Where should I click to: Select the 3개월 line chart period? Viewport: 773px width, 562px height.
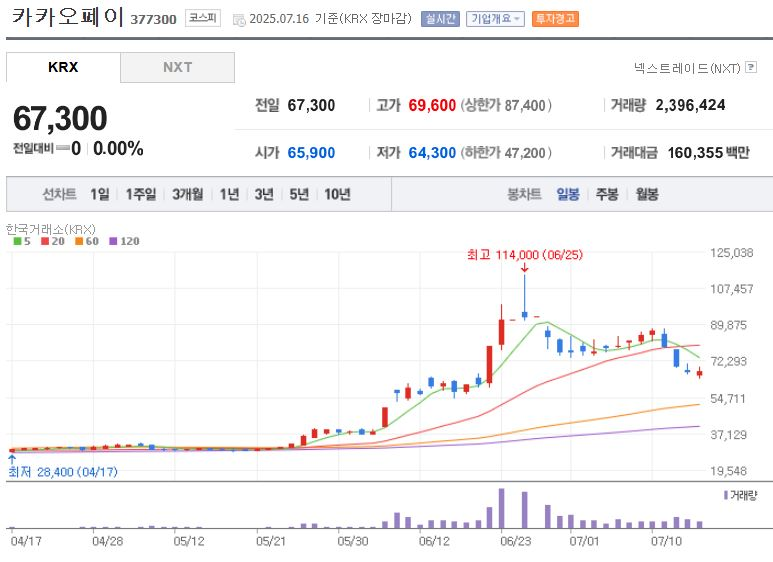[x=187, y=194]
